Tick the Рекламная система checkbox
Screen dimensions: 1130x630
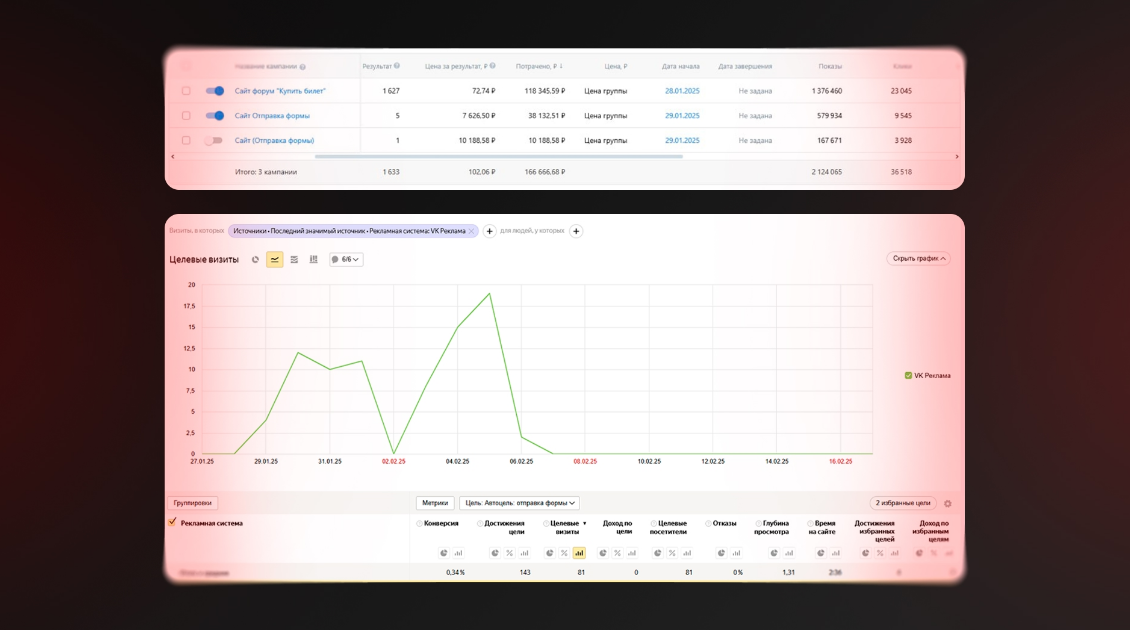pyautogui.click(x=172, y=523)
